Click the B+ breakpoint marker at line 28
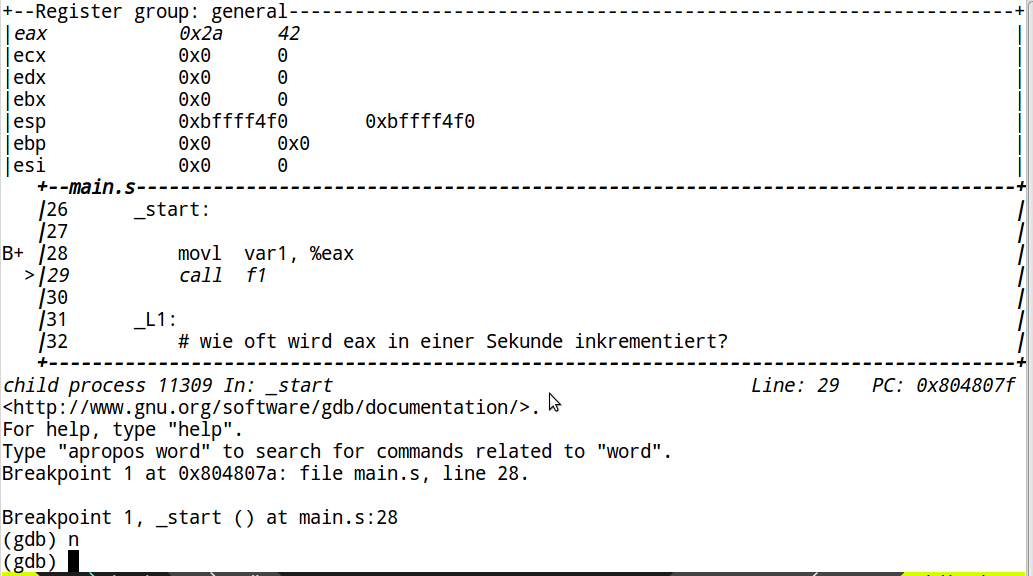1033x576 pixels. pyautogui.click(x=13, y=254)
